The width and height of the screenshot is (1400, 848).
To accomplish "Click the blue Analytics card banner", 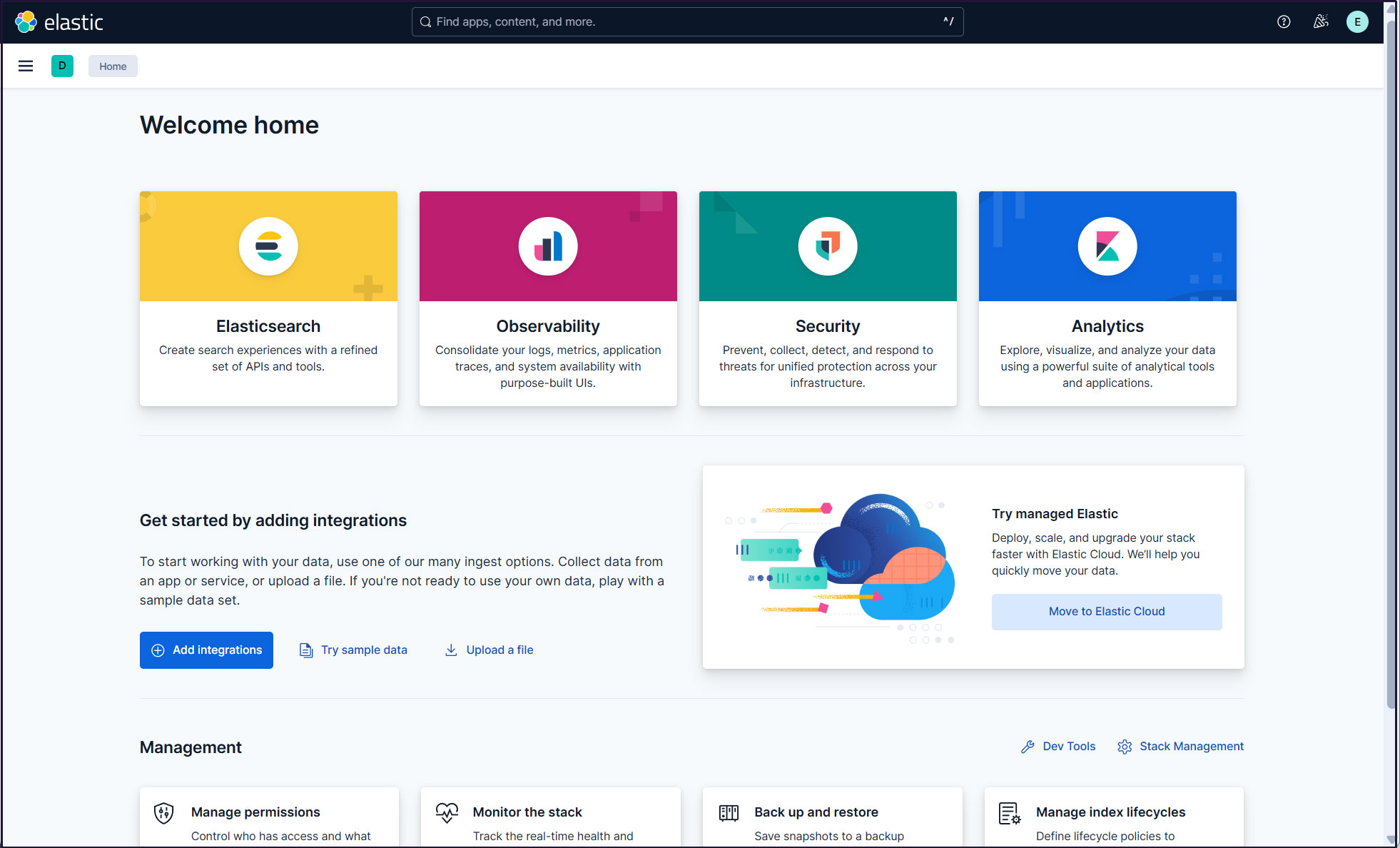I will tap(1107, 246).
